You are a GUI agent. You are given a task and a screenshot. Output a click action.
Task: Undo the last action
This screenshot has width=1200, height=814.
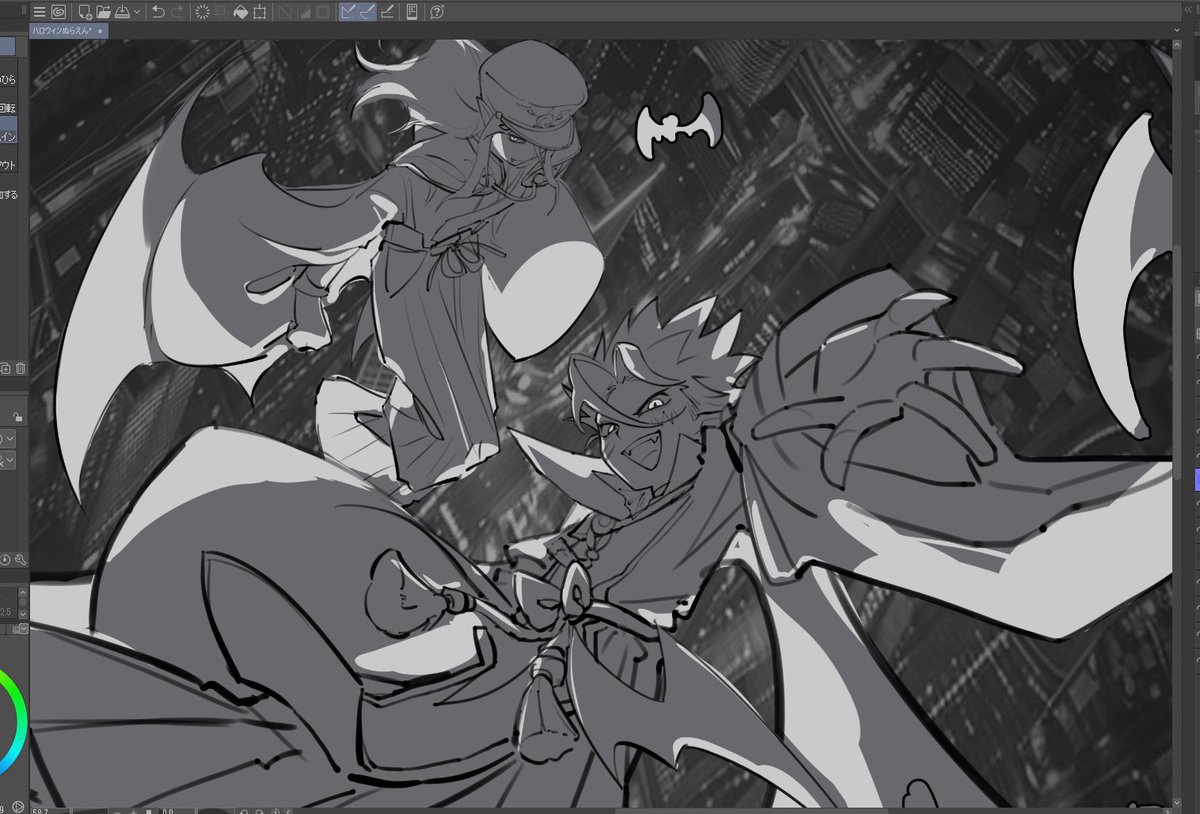(x=158, y=12)
